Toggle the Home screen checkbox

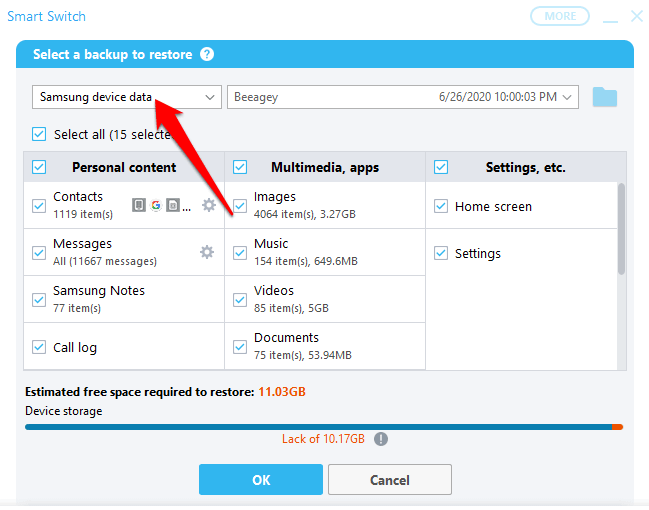coord(441,206)
